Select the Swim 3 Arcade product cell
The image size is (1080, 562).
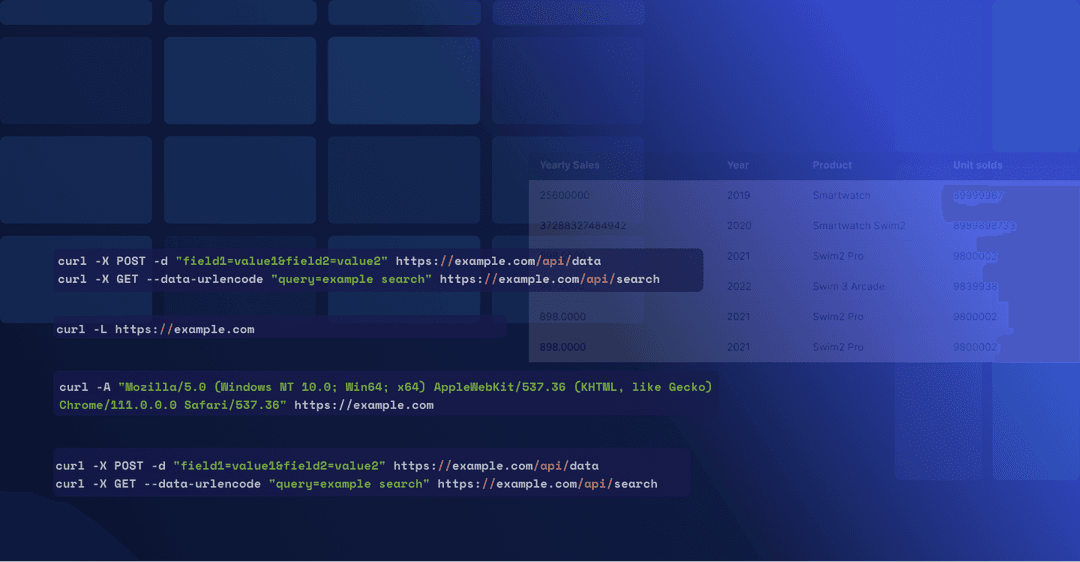848,287
